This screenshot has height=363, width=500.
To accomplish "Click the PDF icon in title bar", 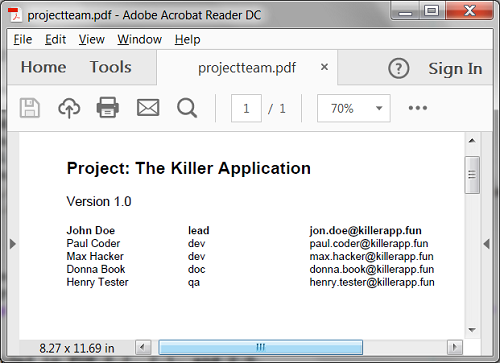I will 15,15.
